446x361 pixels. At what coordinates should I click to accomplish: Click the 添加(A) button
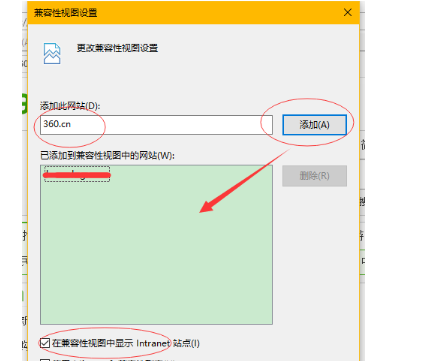point(315,125)
